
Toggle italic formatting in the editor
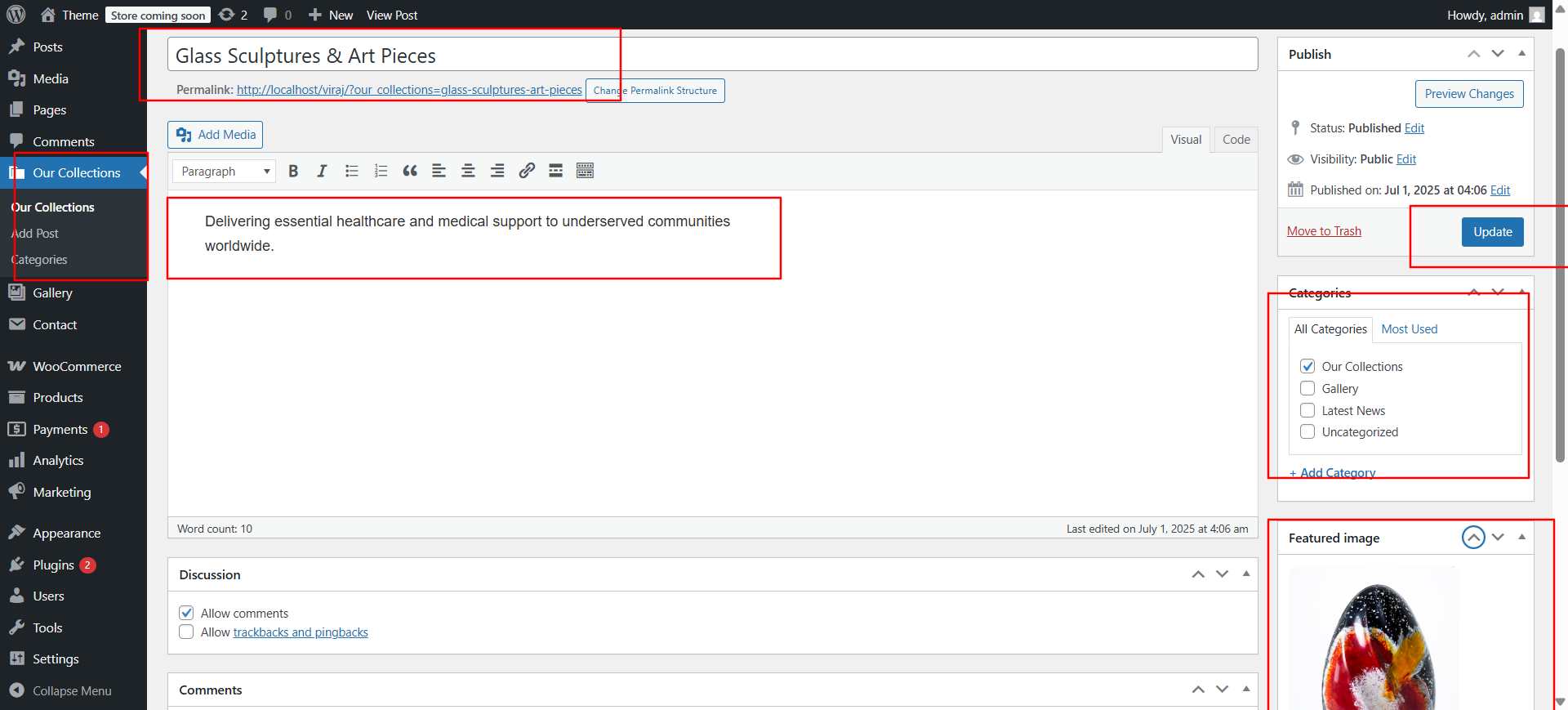[x=323, y=171]
